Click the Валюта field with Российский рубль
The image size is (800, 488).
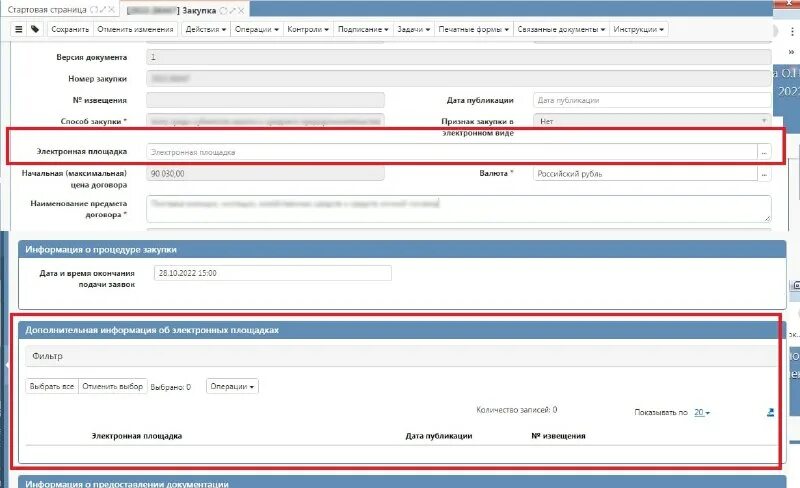[645, 174]
